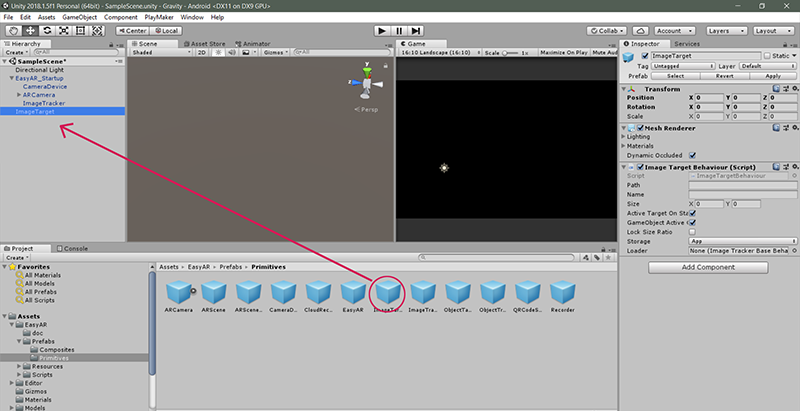Click the Step frame button
The image size is (800, 411).
point(416,31)
